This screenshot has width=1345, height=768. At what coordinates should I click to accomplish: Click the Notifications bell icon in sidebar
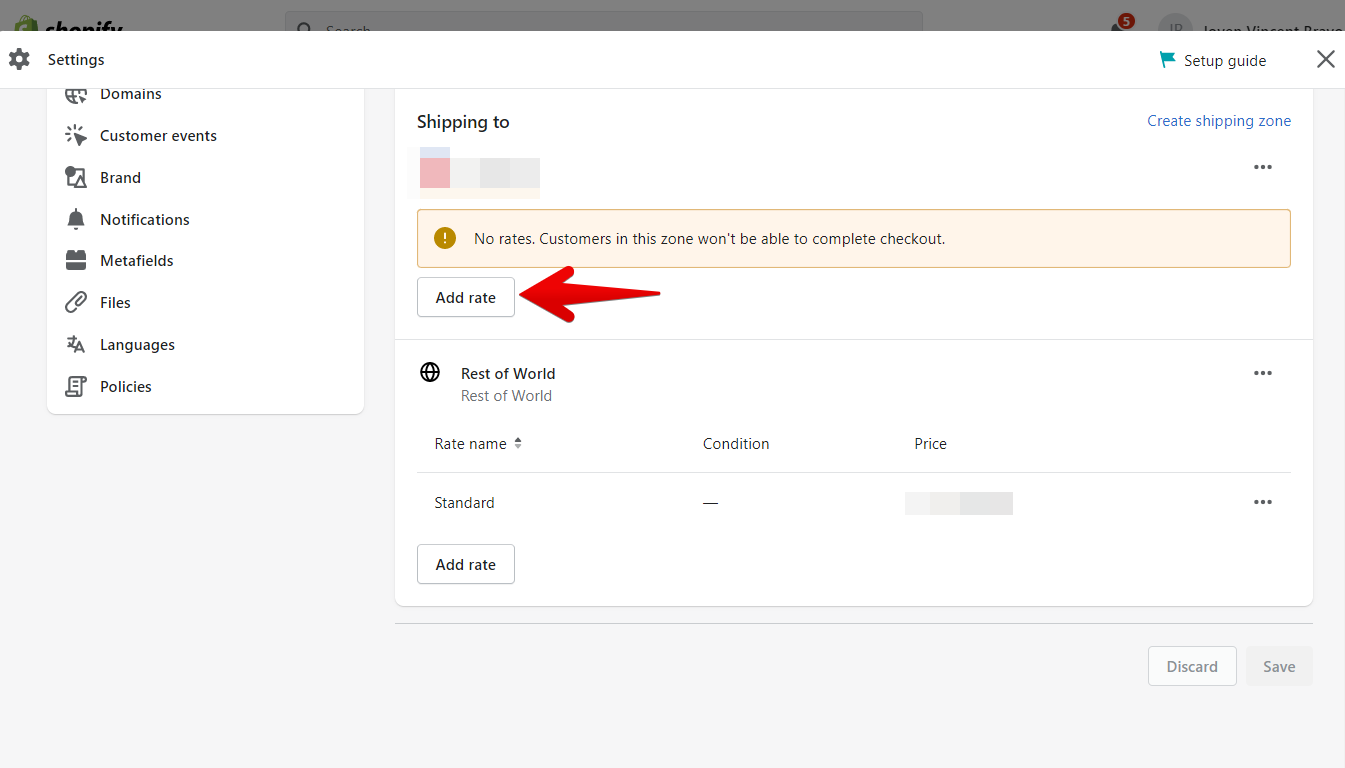(76, 219)
